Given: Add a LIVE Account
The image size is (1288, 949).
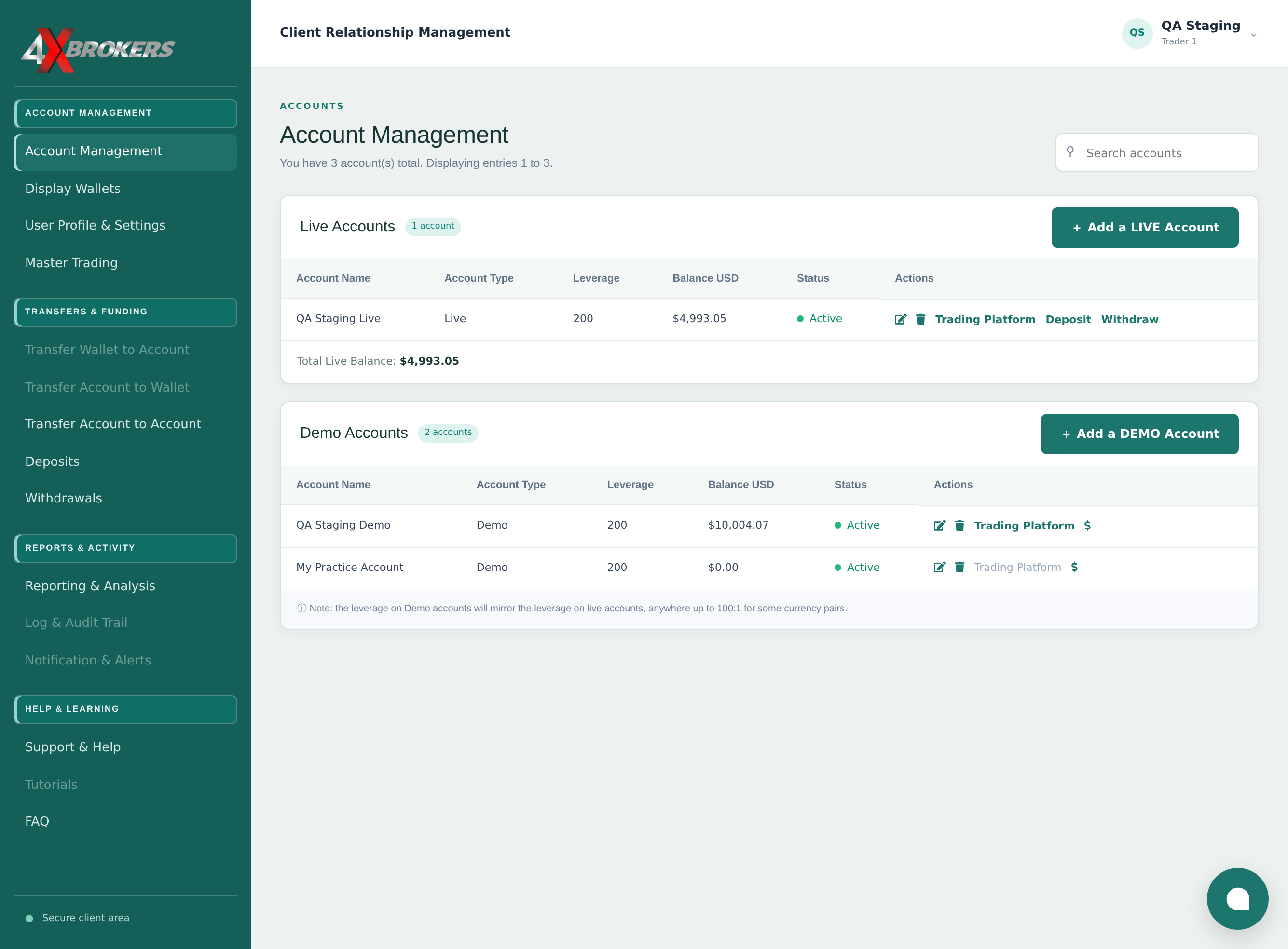Looking at the screenshot, I should [1144, 228].
